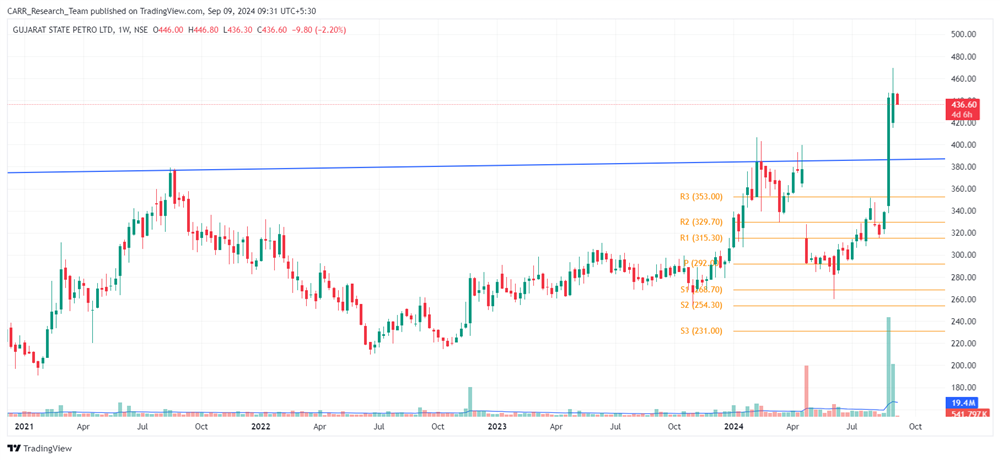This screenshot has width=1000, height=460.
Task: Click the S2 (254.30) pivot label
Action: [x=701, y=306]
